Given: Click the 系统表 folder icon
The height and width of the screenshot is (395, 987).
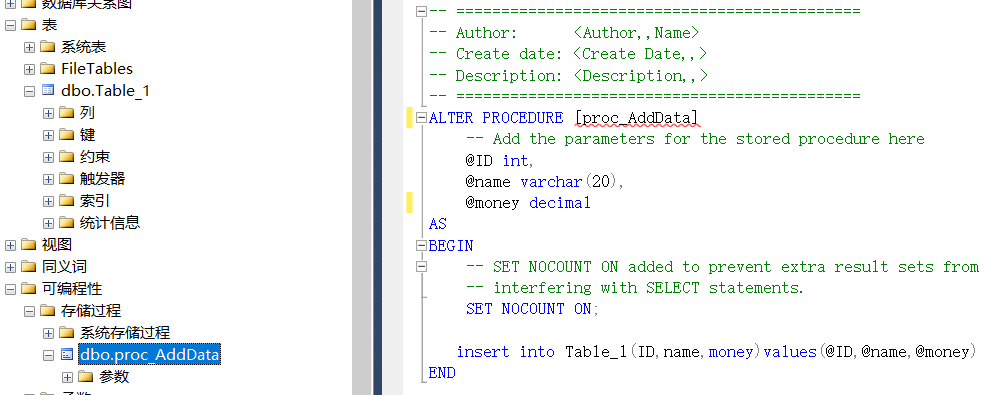Looking at the screenshot, I should coord(47,46).
